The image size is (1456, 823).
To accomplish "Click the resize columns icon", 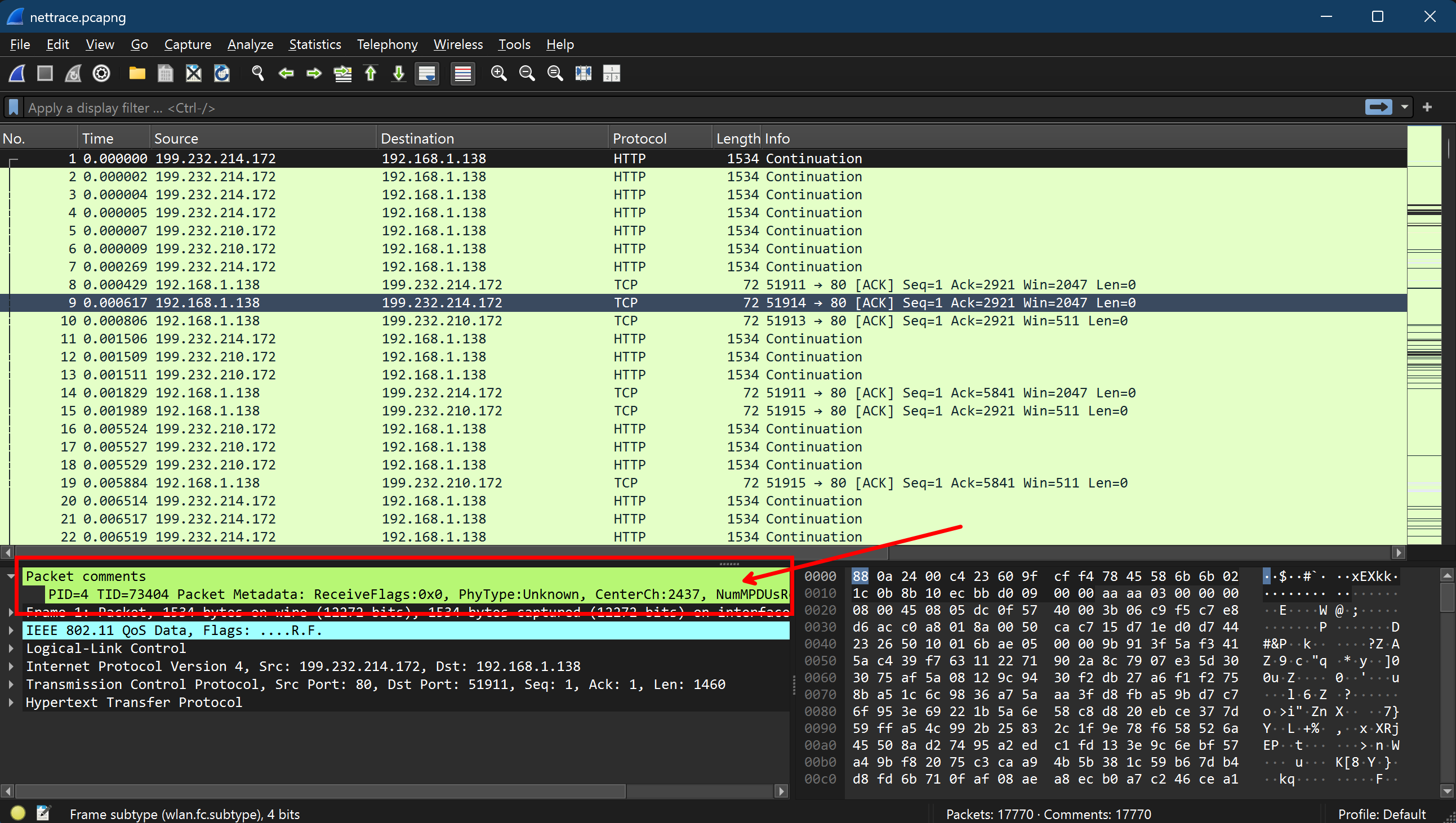I will [x=583, y=74].
